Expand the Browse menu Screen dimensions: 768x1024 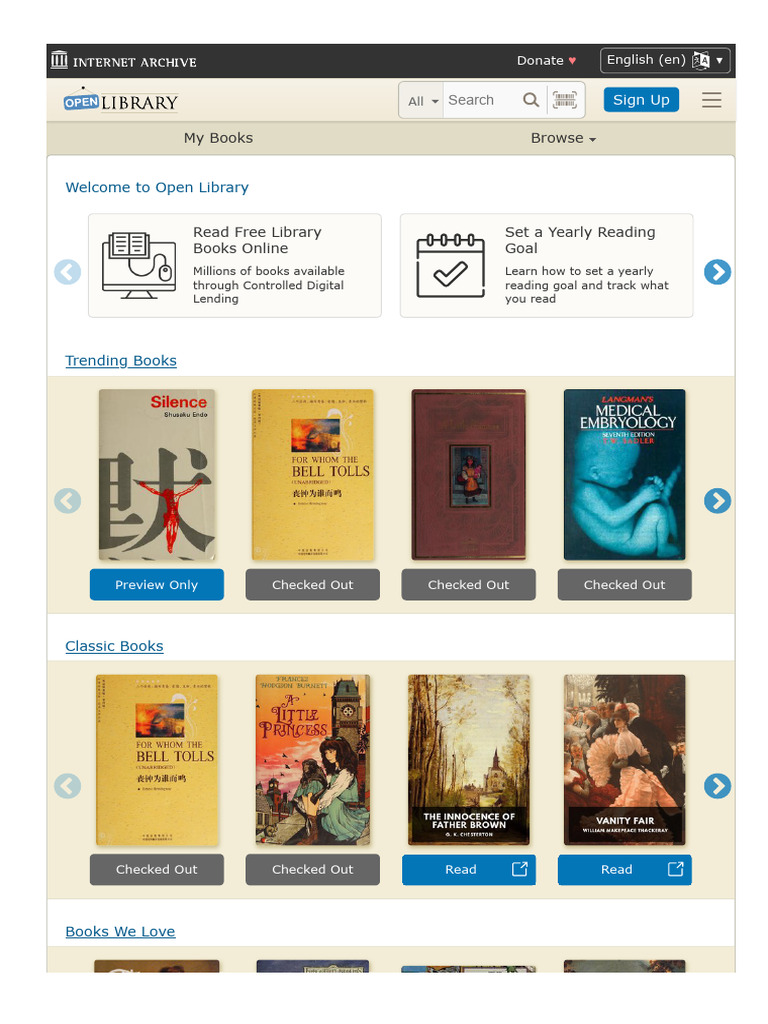point(563,138)
